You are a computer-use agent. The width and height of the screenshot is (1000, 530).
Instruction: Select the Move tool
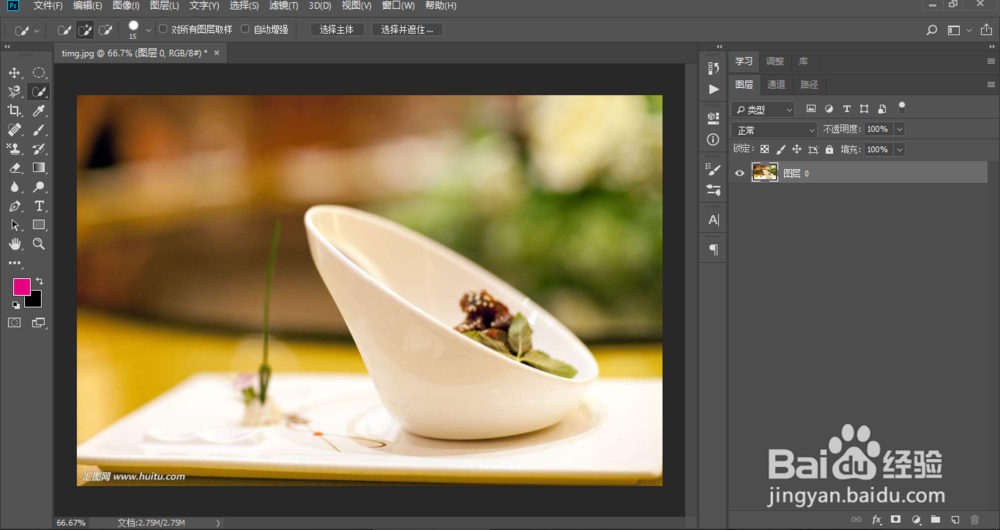15,73
